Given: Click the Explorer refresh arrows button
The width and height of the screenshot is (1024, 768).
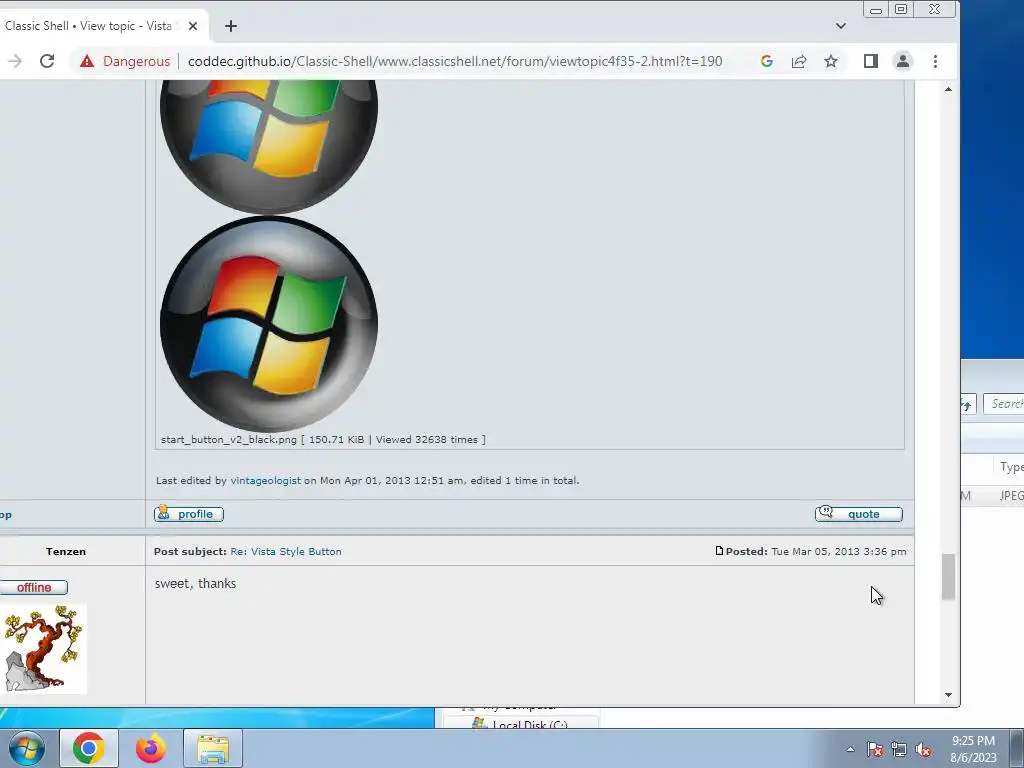Looking at the screenshot, I should 967,404.
